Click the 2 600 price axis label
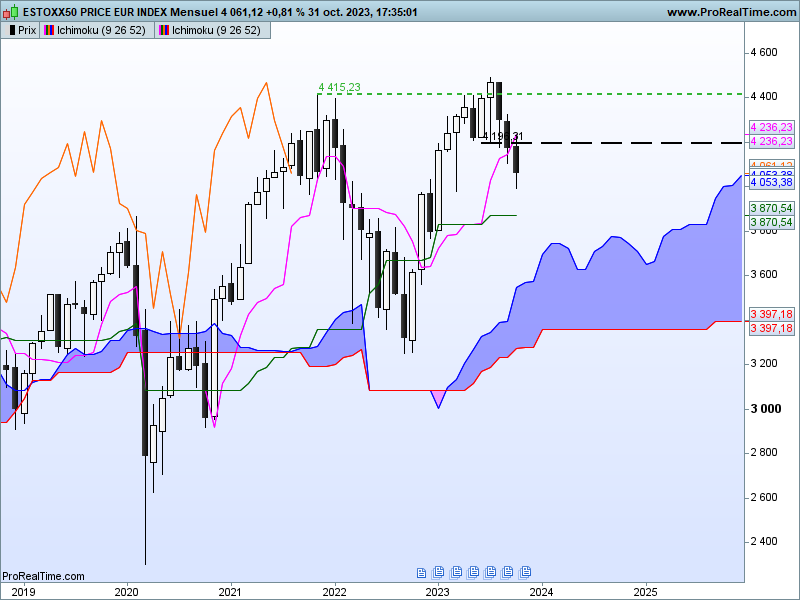This screenshot has height=600, width=800. [x=764, y=497]
